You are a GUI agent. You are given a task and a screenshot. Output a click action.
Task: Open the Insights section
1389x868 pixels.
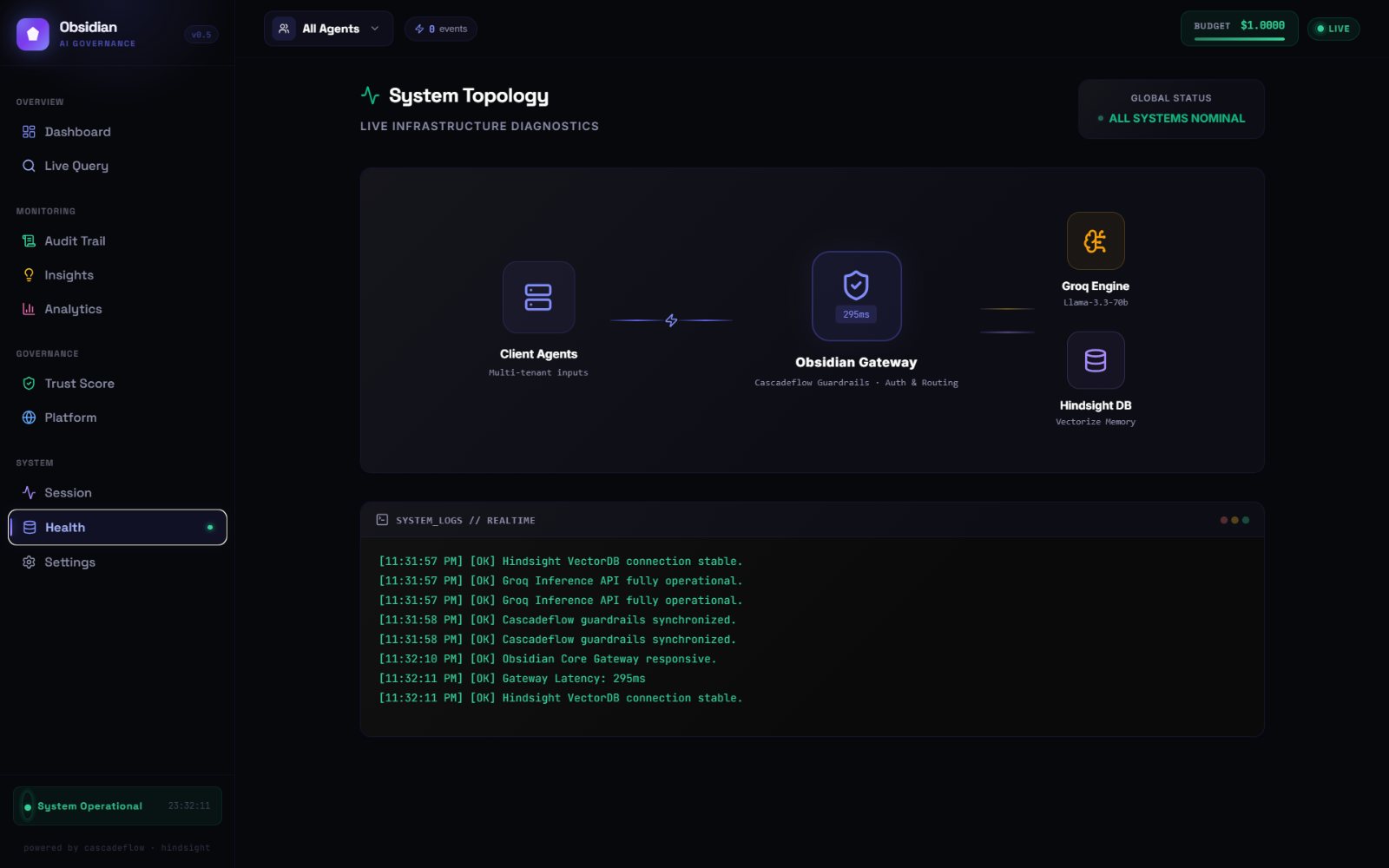click(x=117, y=275)
